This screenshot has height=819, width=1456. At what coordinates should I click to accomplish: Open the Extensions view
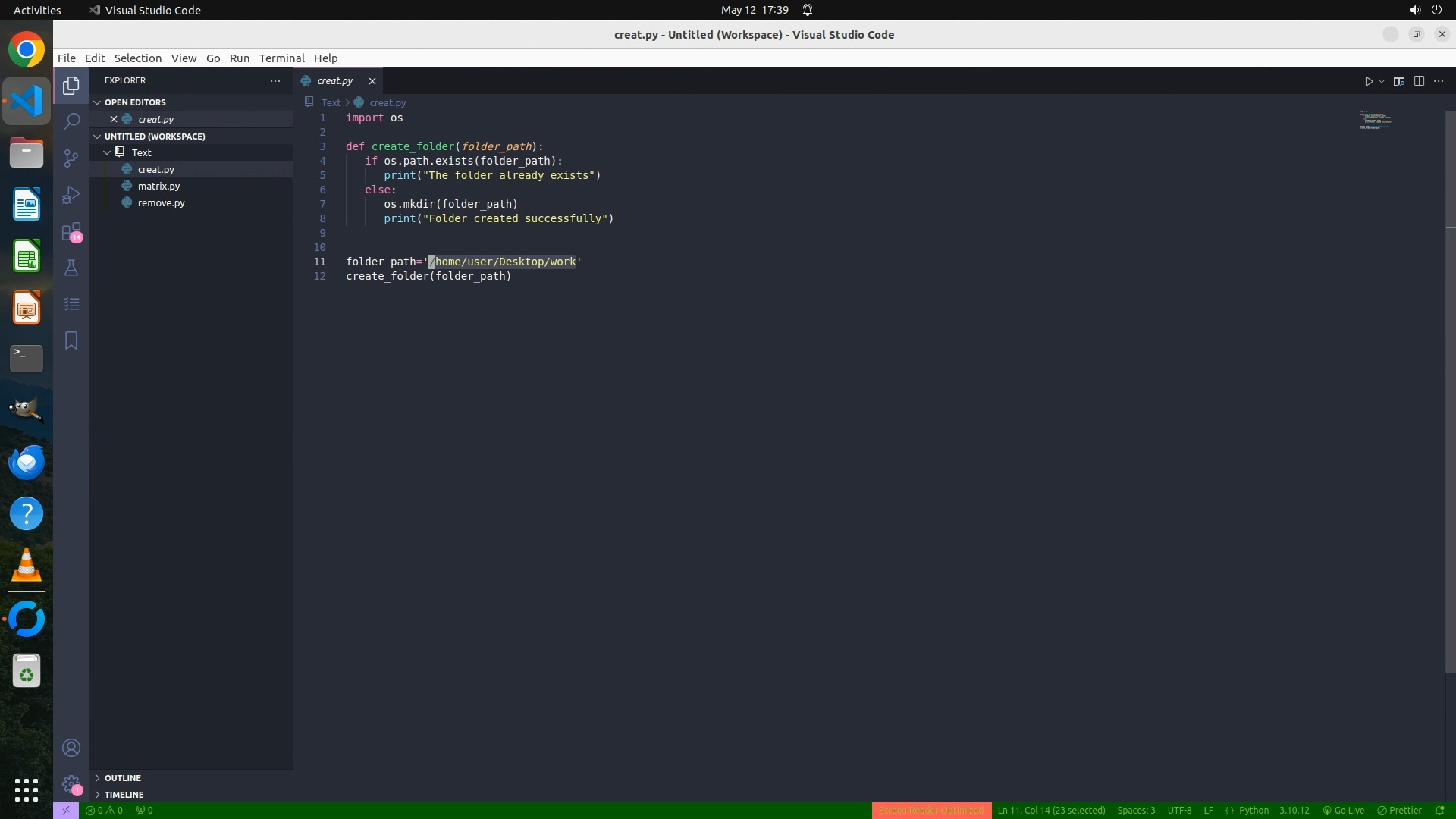tap(71, 231)
